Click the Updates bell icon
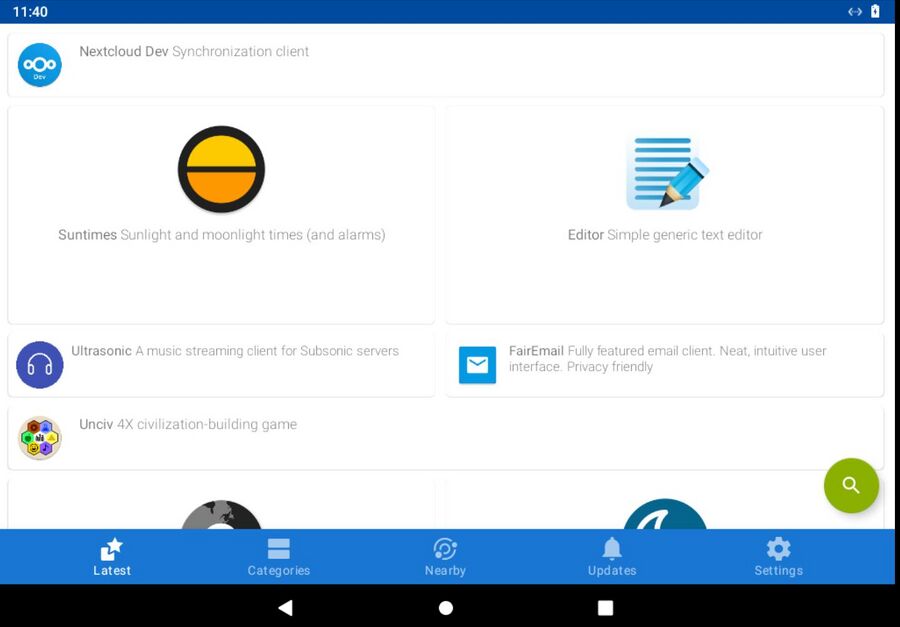The height and width of the screenshot is (627, 900). [x=612, y=549]
